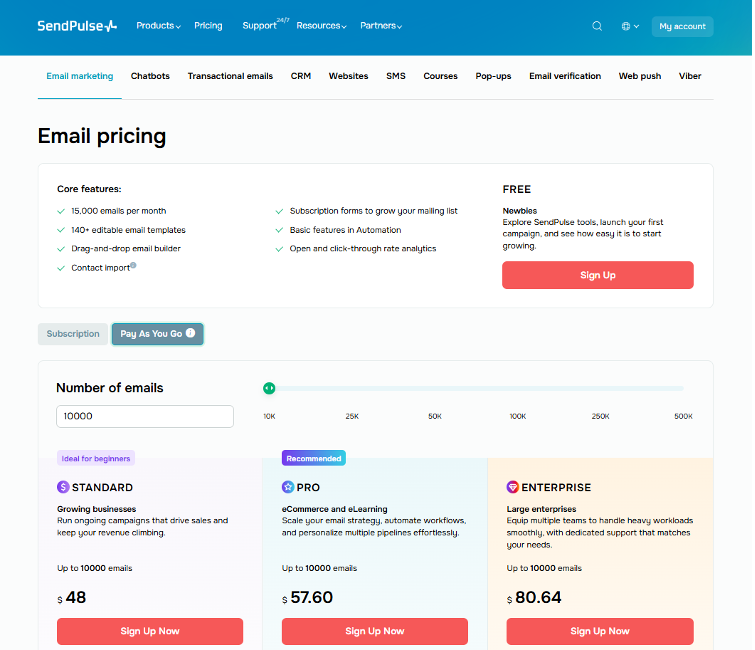Image resolution: width=755 pixels, height=650 pixels.
Task: Click '140+ editable email templates' feature
Action: 128,230
